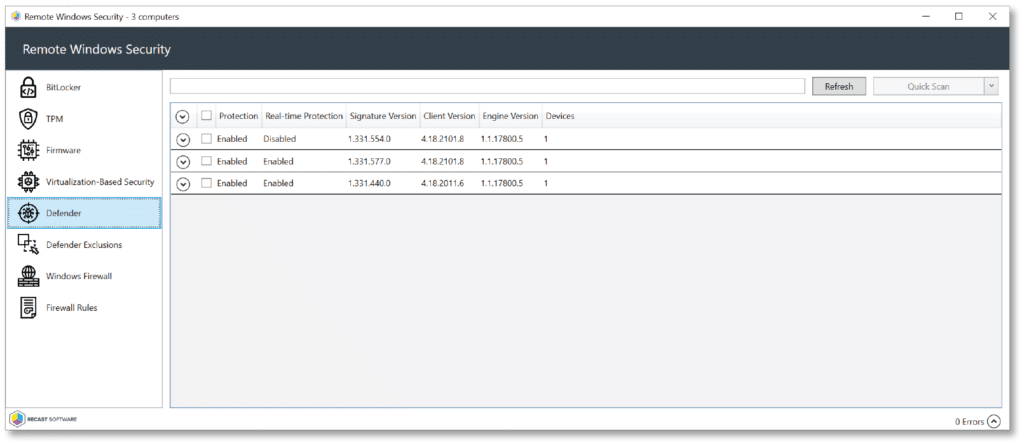Screen dimensions: 1024x445
Task: Click the Defender Exclusions icon
Action: pyautogui.click(x=28, y=244)
